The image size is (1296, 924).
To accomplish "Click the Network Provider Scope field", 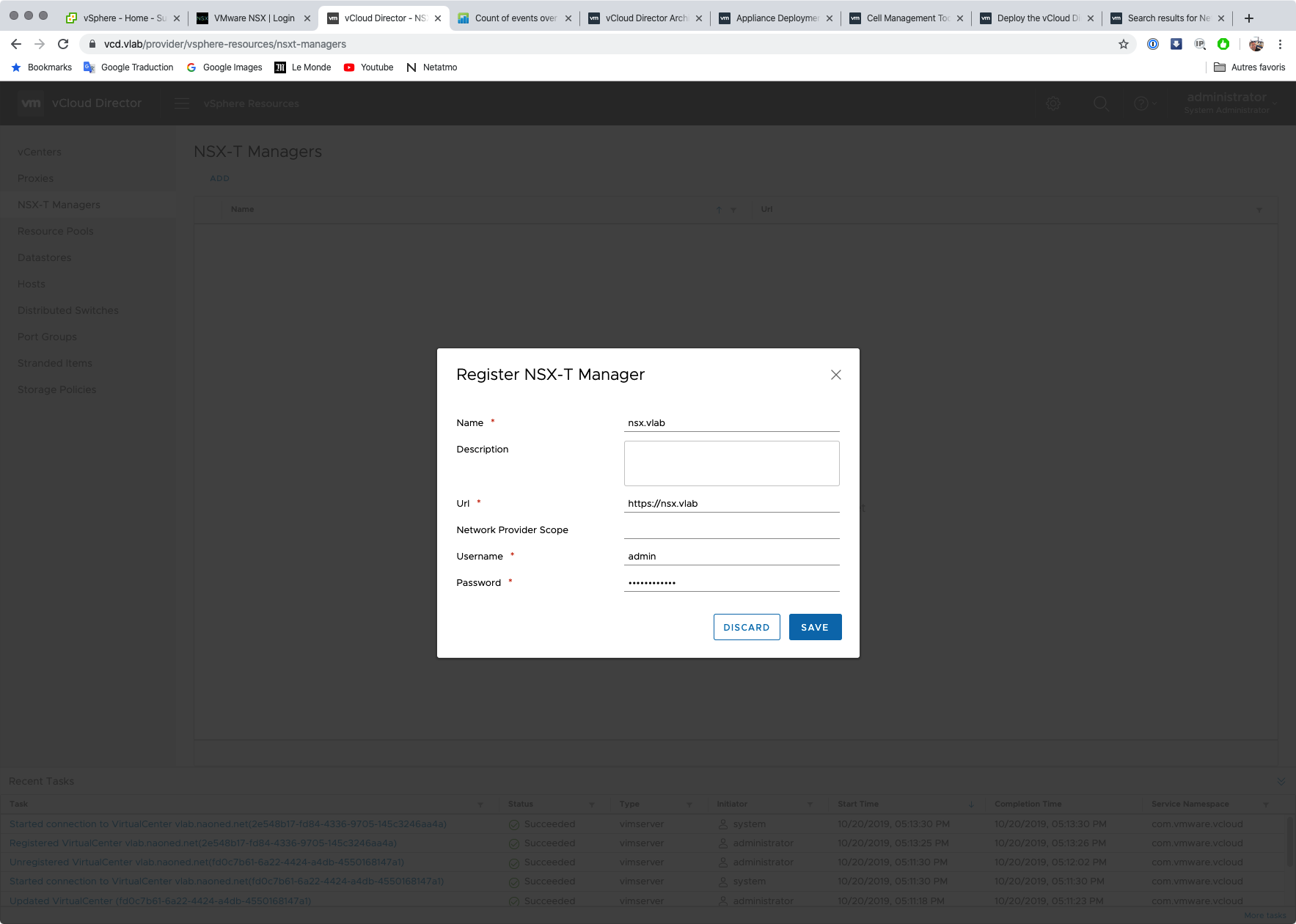I will (x=731, y=529).
